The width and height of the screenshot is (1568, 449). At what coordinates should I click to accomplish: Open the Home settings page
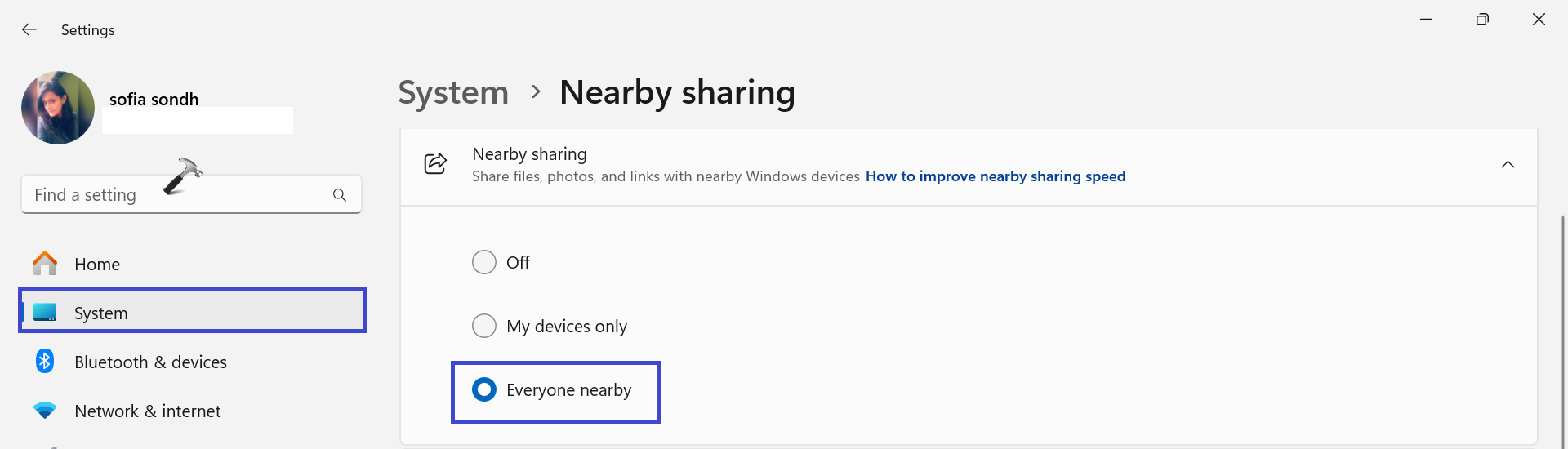point(97,265)
